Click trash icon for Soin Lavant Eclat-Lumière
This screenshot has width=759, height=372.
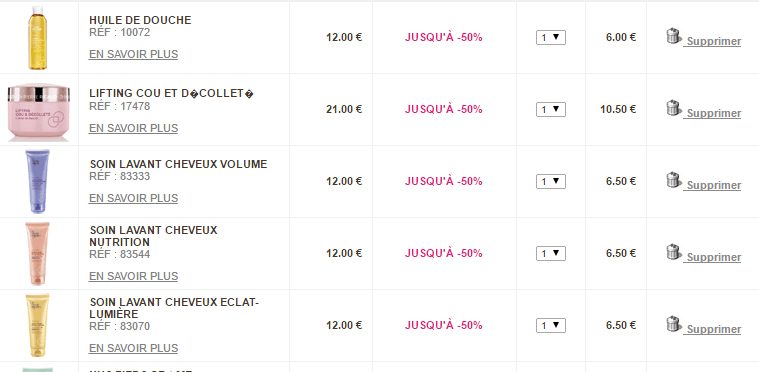673,324
